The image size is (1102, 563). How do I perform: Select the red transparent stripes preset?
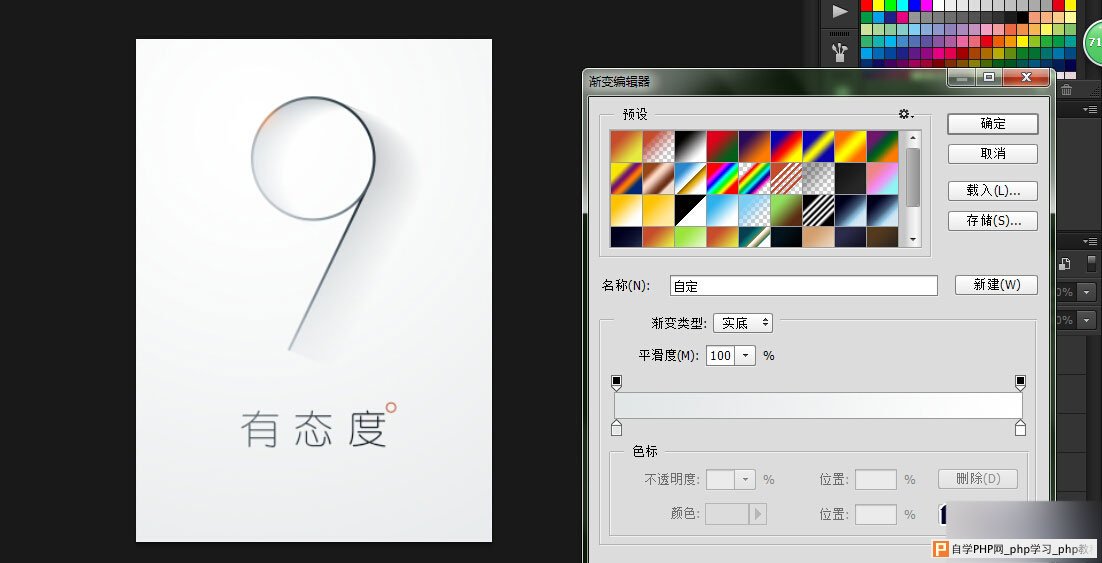pyautogui.click(x=786, y=179)
